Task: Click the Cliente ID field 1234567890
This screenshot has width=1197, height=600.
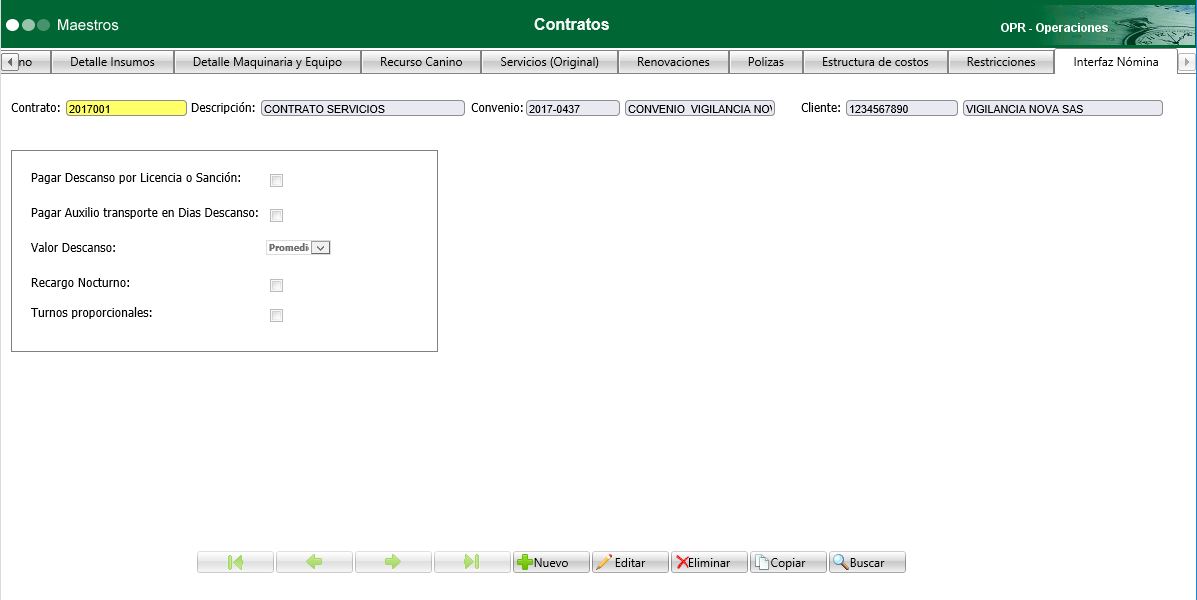Action: [x=902, y=108]
